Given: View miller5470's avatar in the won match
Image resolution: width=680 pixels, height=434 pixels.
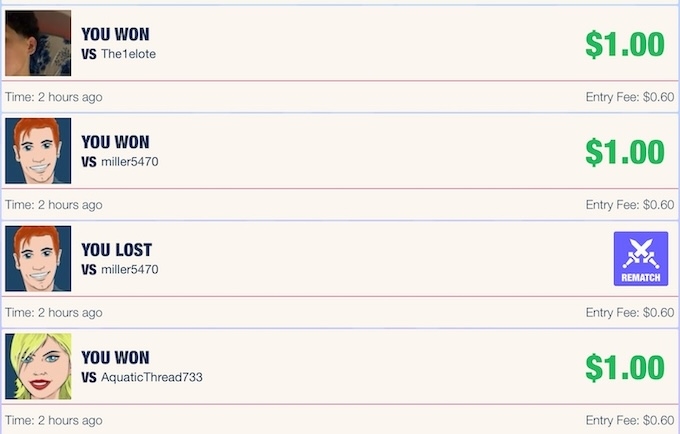Looking at the screenshot, I should tap(38, 151).
